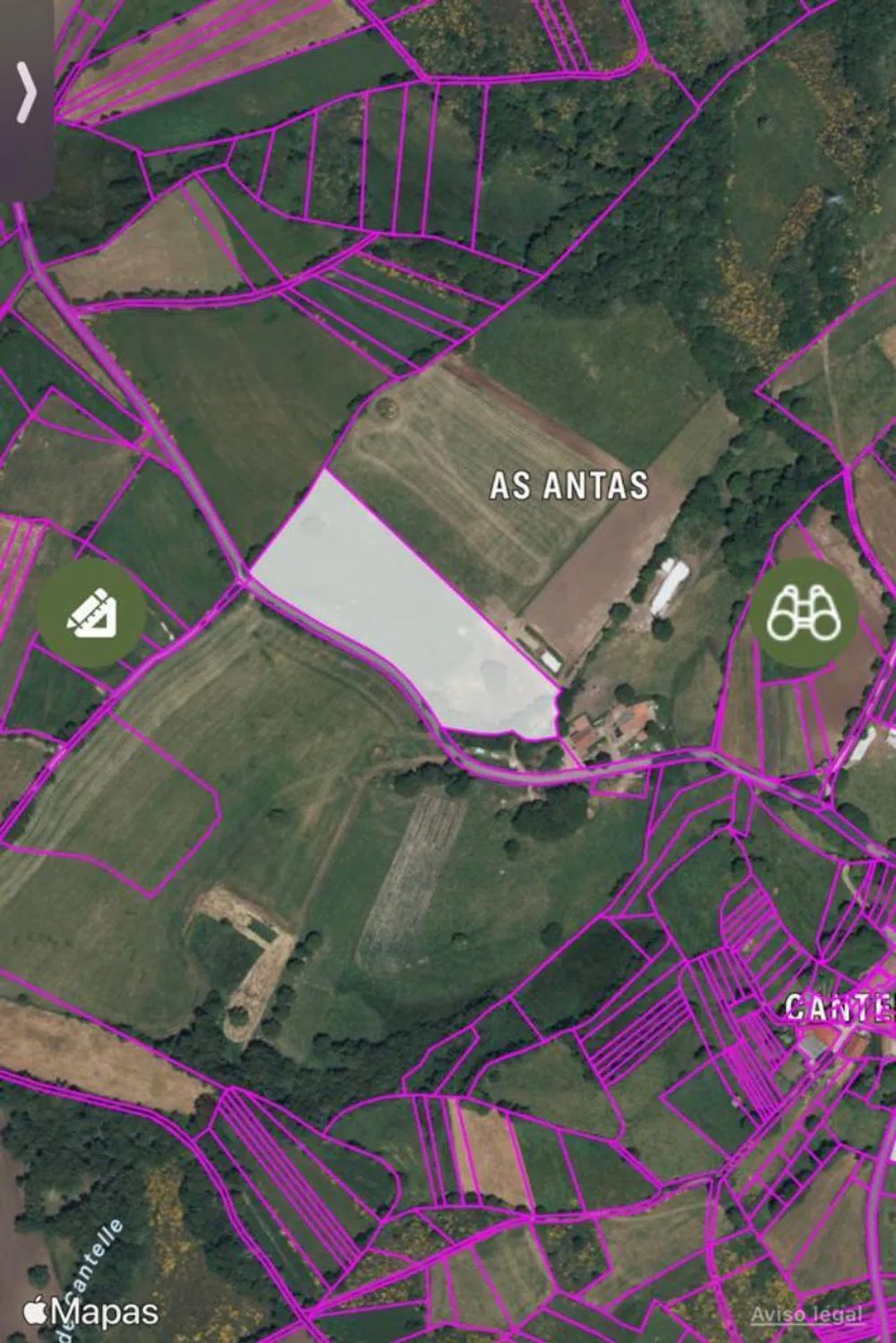Screen dimensions: 896x1343
Task: Tap the Apple Mapas logo
Action: pyautogui.click(x=91, y=1313)
